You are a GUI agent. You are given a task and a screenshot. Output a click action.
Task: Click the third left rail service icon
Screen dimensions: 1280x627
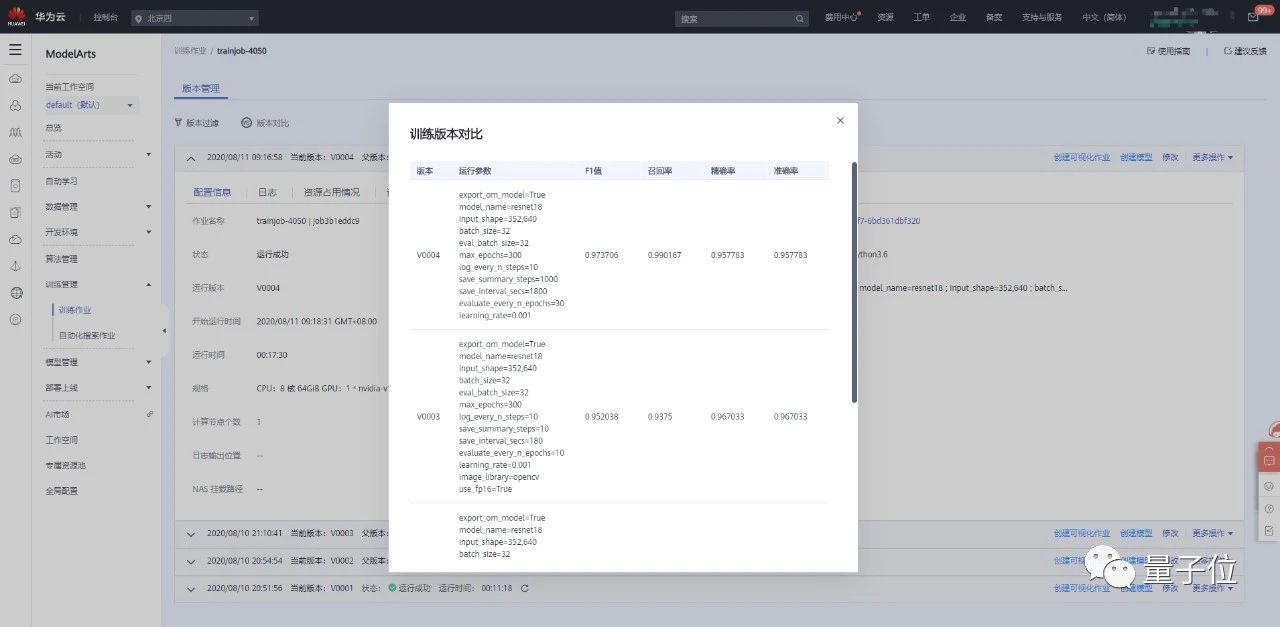click(x=15, y=132)
